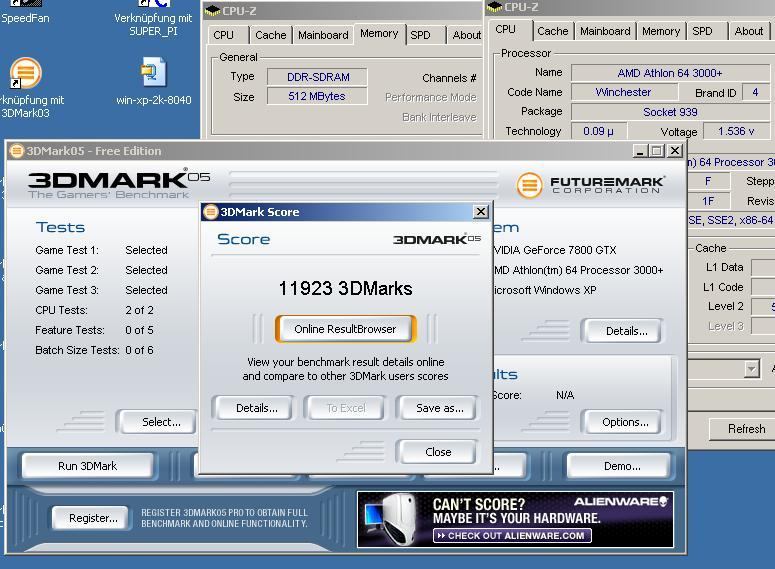Click the 11923 3DMarks score text
The width and height of the screenshot is (775, 569).
point(345,288)
